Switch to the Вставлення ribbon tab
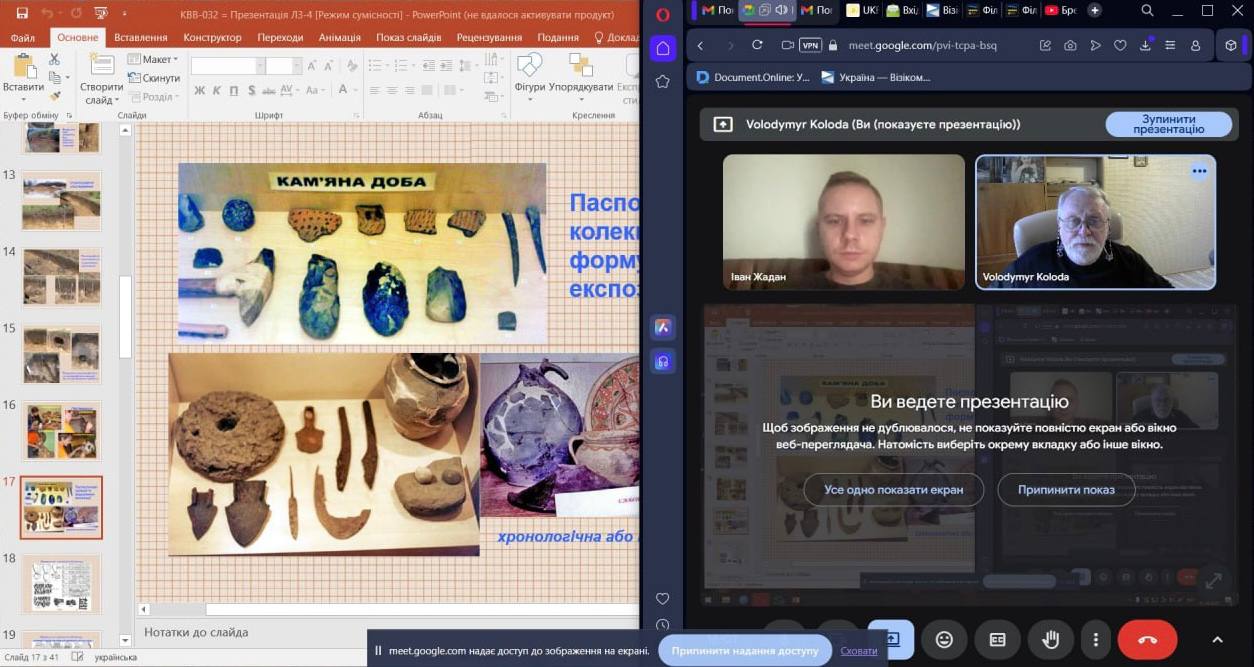 click(x=141, y=37)
